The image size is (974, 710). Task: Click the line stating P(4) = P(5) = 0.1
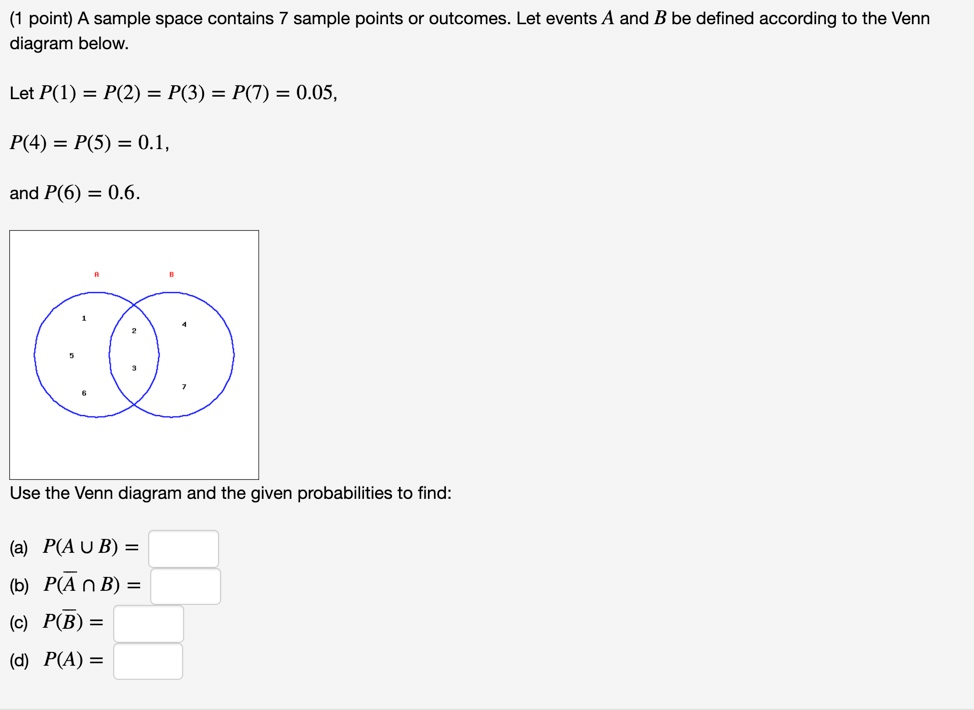coord(87,142)
